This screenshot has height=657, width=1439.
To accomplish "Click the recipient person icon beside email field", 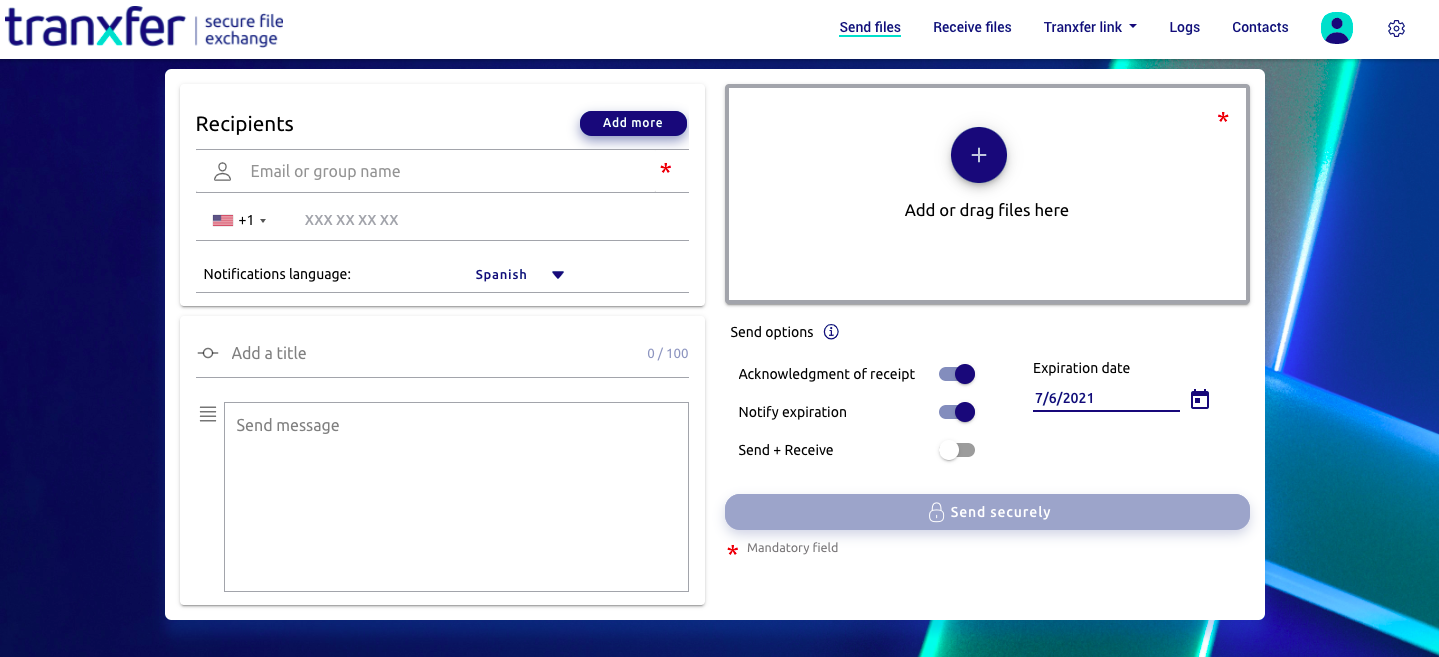I will point(221,170).
